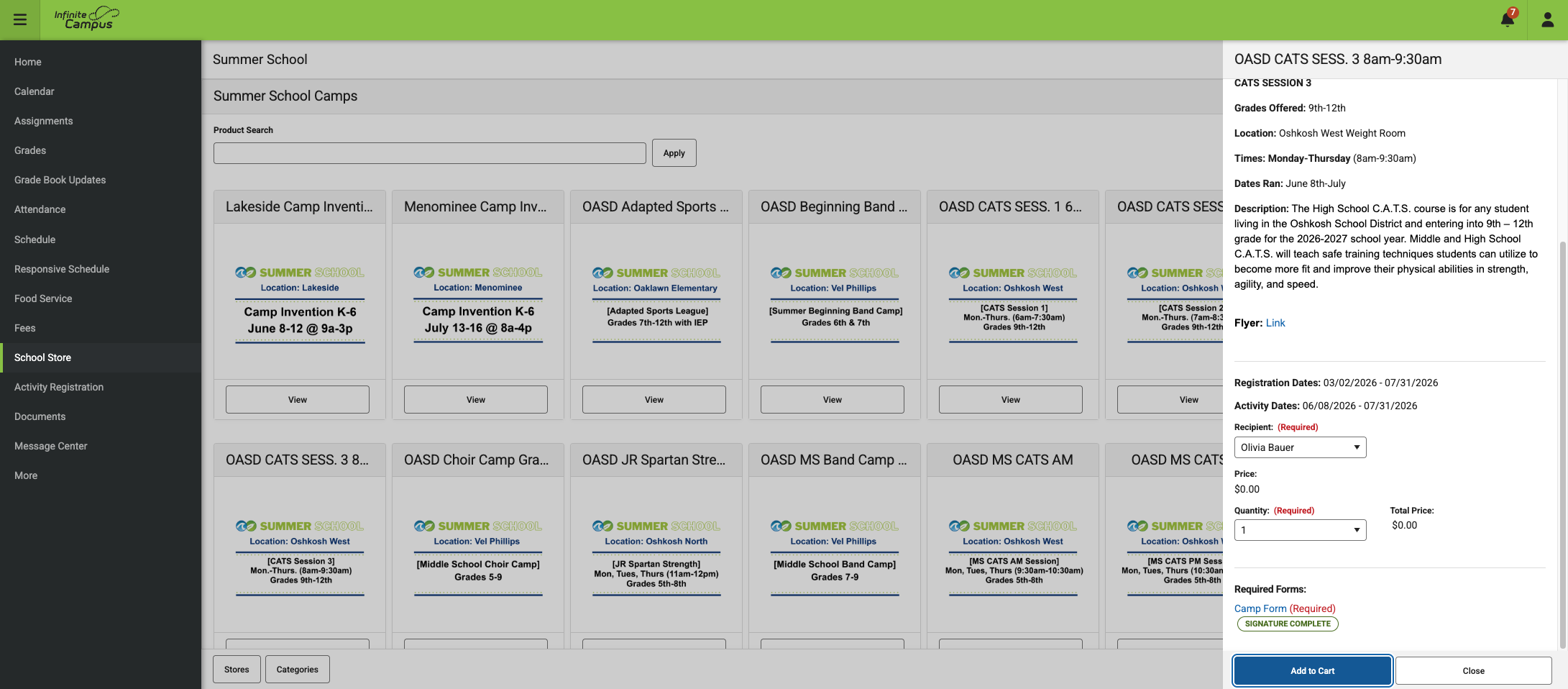Open Attendance in the sidebar
1568x689 pixels.
[101, 209]
